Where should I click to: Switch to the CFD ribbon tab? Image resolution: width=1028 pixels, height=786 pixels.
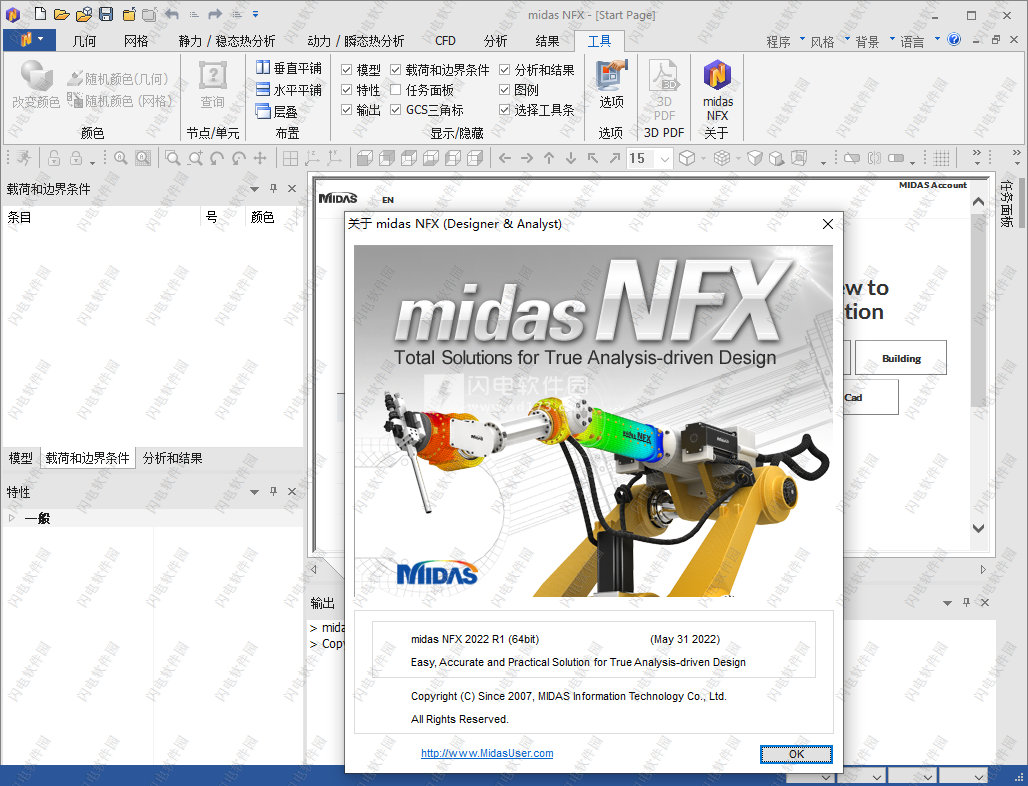point(445,41)
